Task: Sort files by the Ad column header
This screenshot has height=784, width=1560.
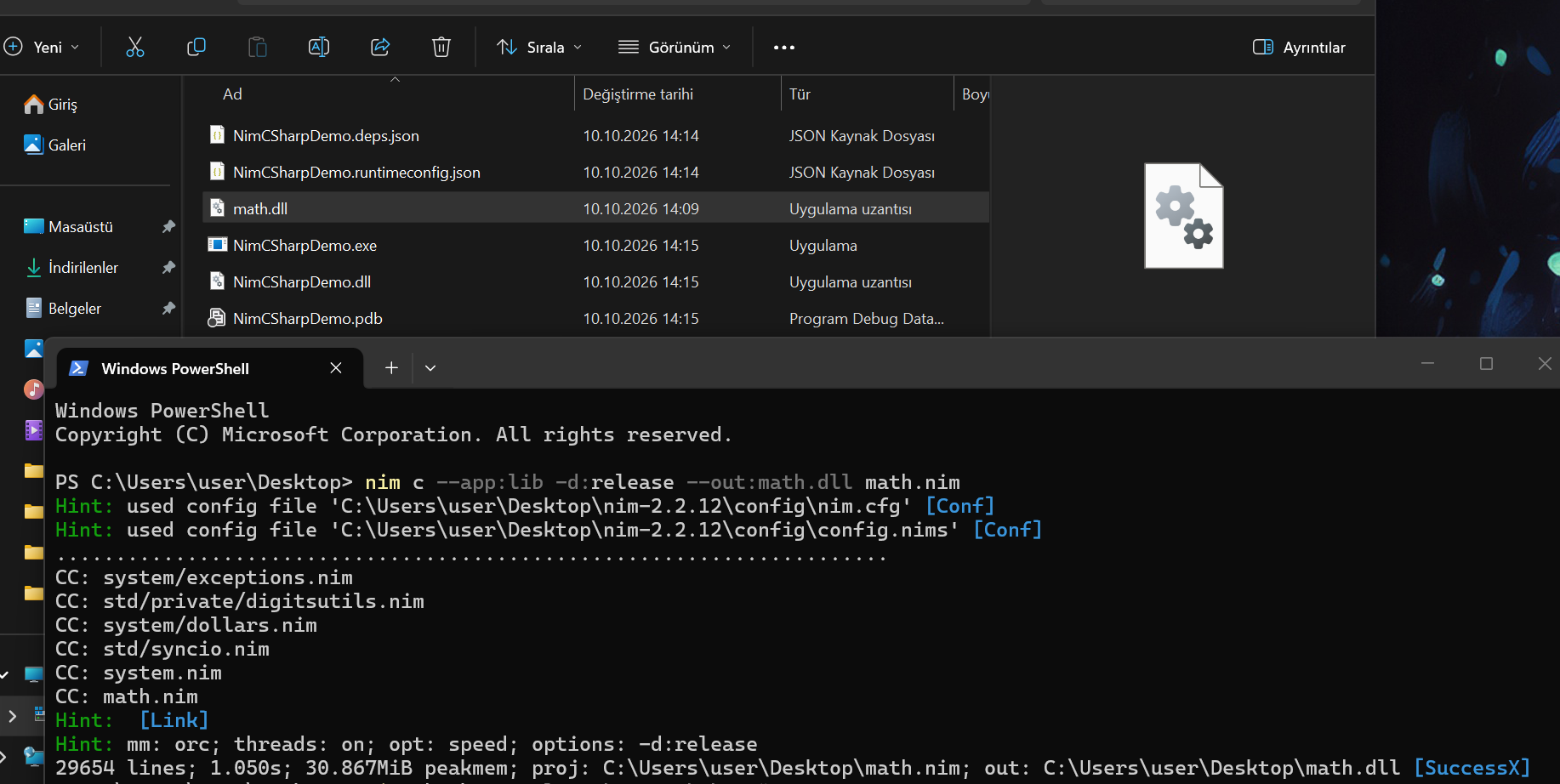Action: pyautogui.click(x=232, y=94)
